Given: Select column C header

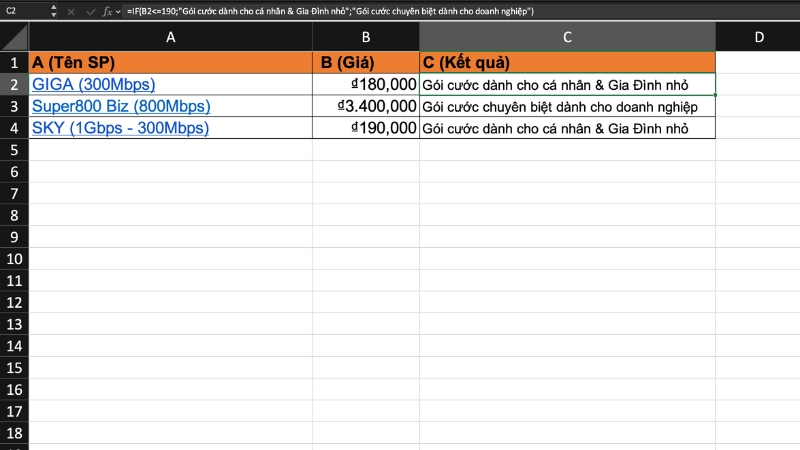Looking at the screenshot, I should [567, 37].
